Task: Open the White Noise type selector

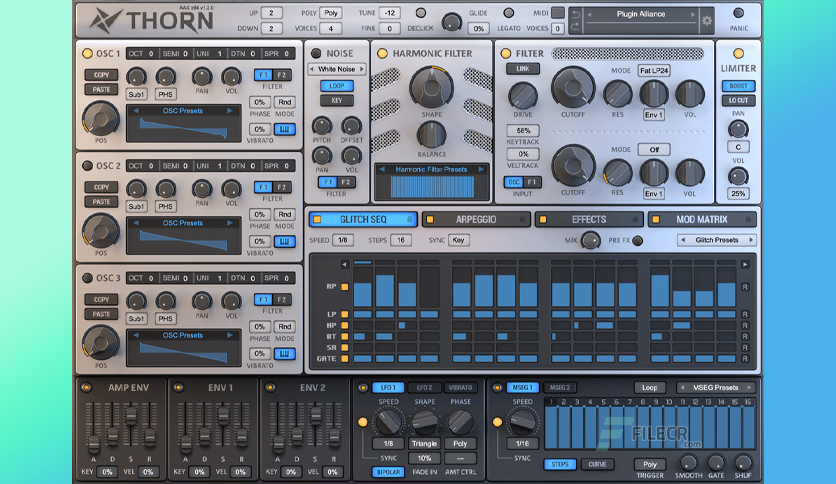Action: tap(336, 69)
